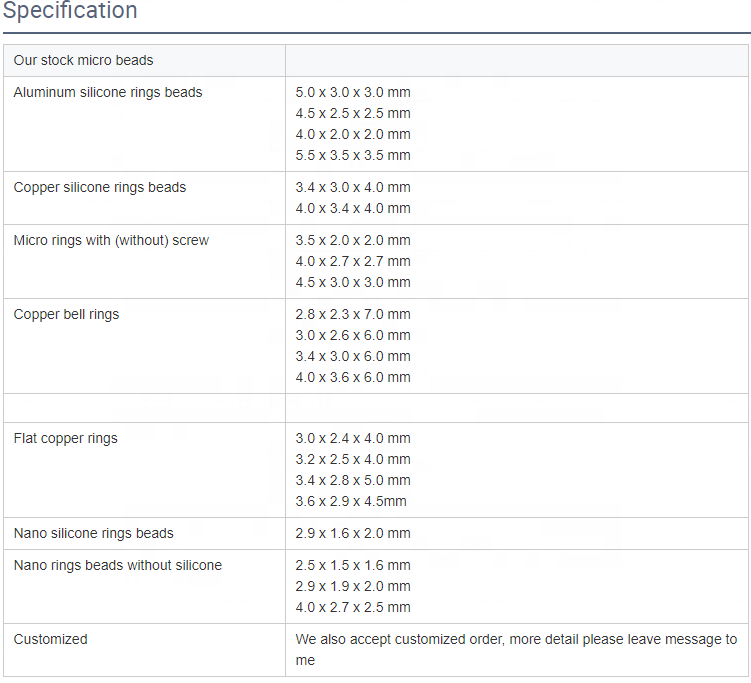
Task: Select the 4.0 x 2.7 x 2.7 mm size
Action: click(x=353, y=261)
